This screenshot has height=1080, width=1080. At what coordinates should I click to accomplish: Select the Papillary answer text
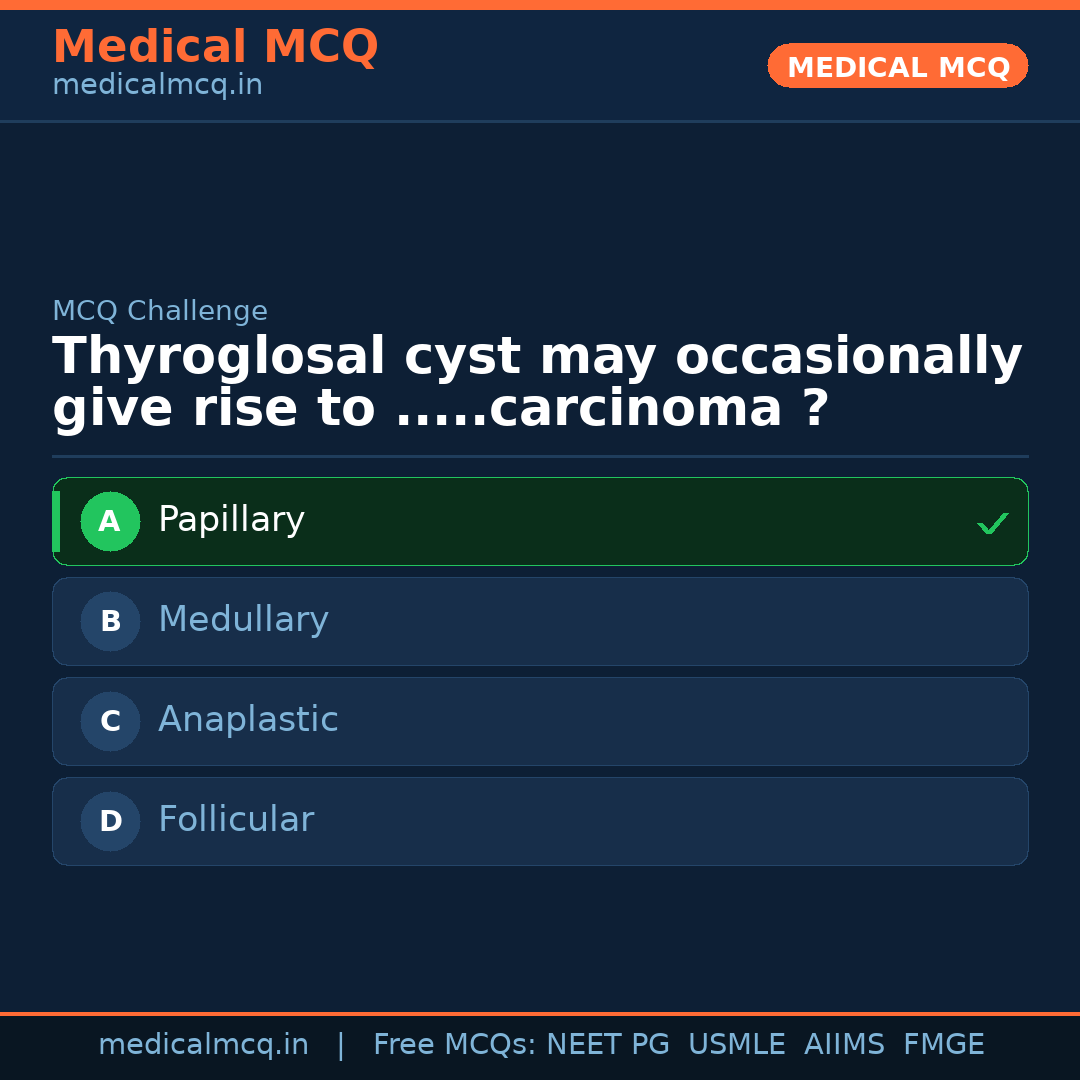coord(231,520)
